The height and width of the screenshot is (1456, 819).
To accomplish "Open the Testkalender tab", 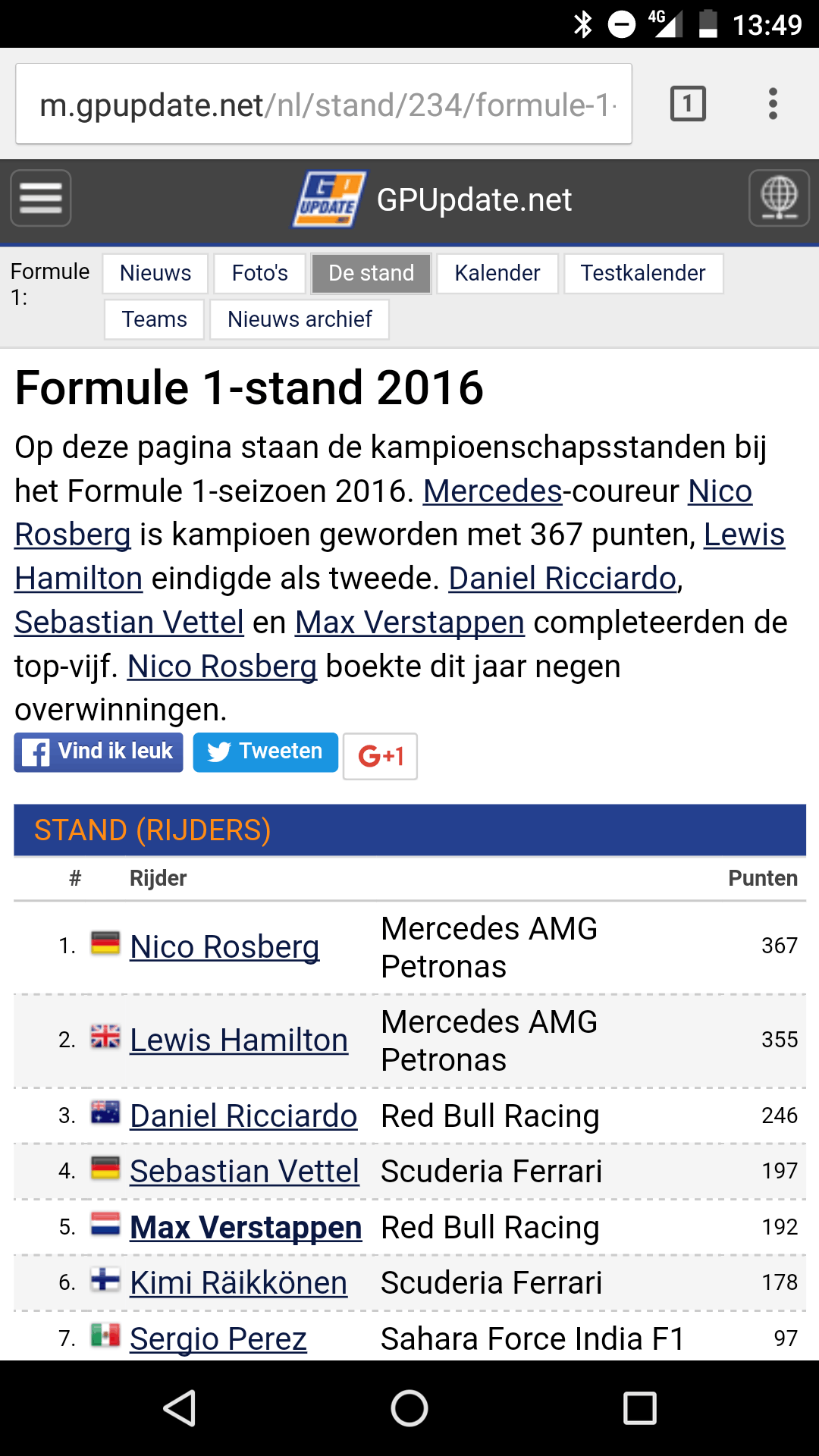I will (642, 273).
